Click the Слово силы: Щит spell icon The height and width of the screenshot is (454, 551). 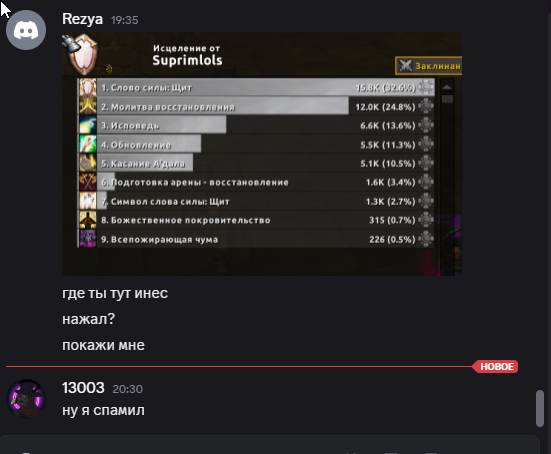pos(88,87)
